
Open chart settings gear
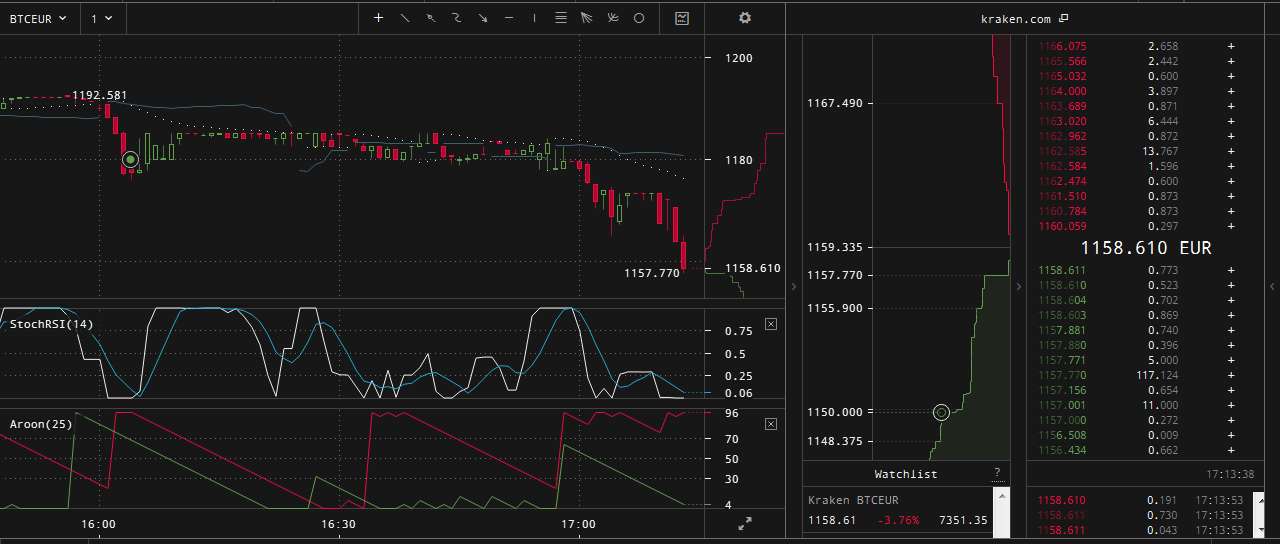pyautogui.click(x=745, y=18)
